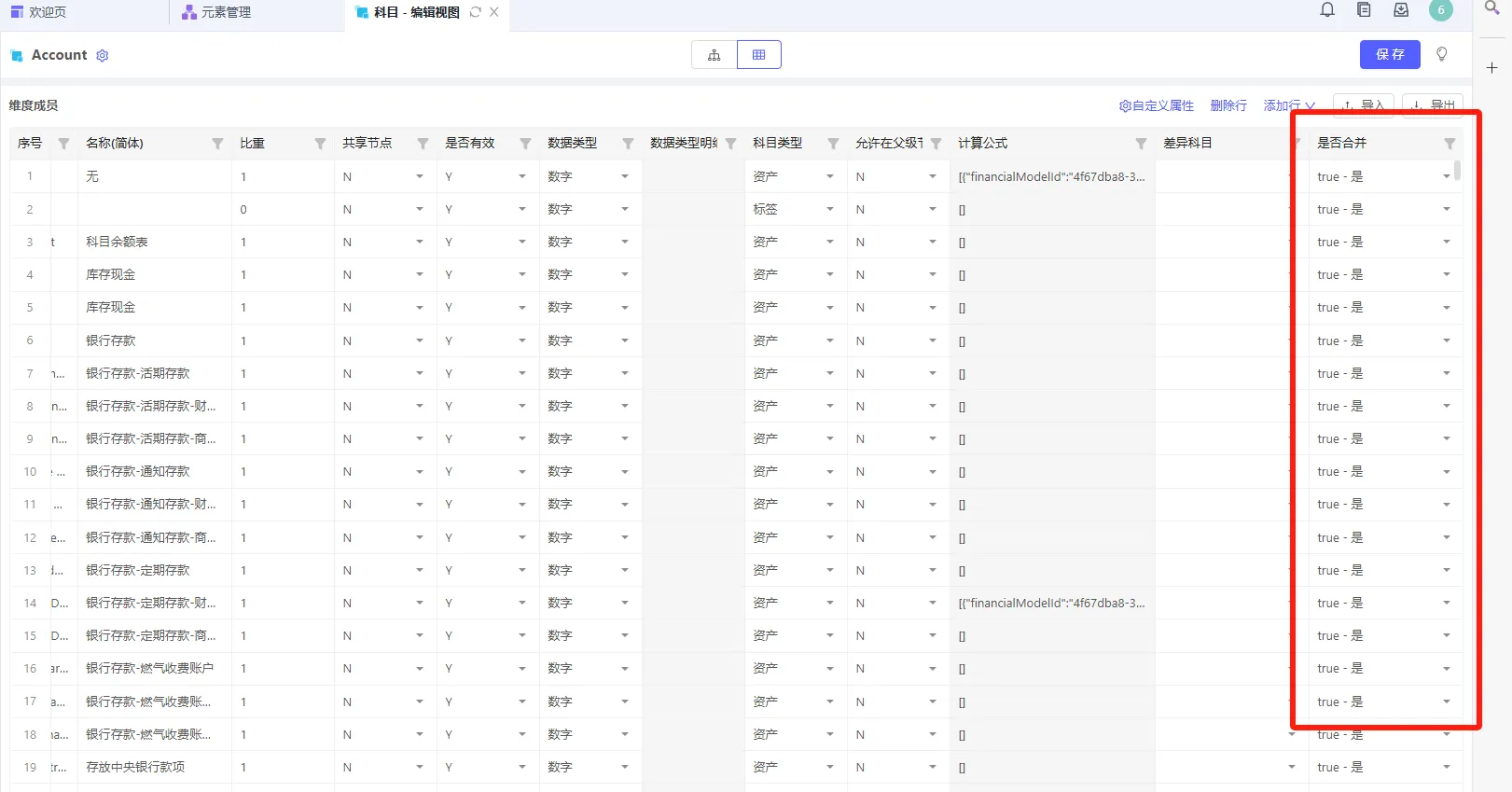Click the 删除行 link
The image size is (1512, 792).
click(1228, 105)
